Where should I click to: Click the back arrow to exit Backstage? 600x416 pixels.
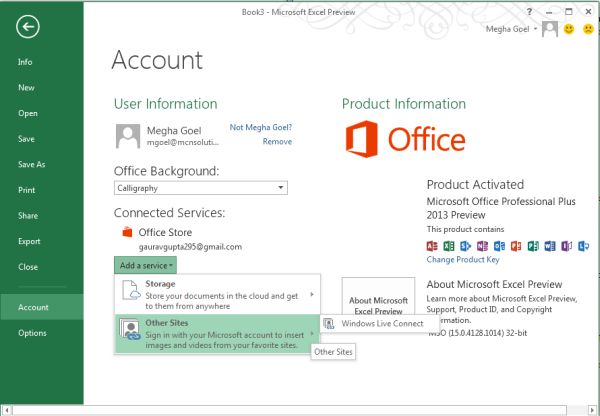coord(27,27)
